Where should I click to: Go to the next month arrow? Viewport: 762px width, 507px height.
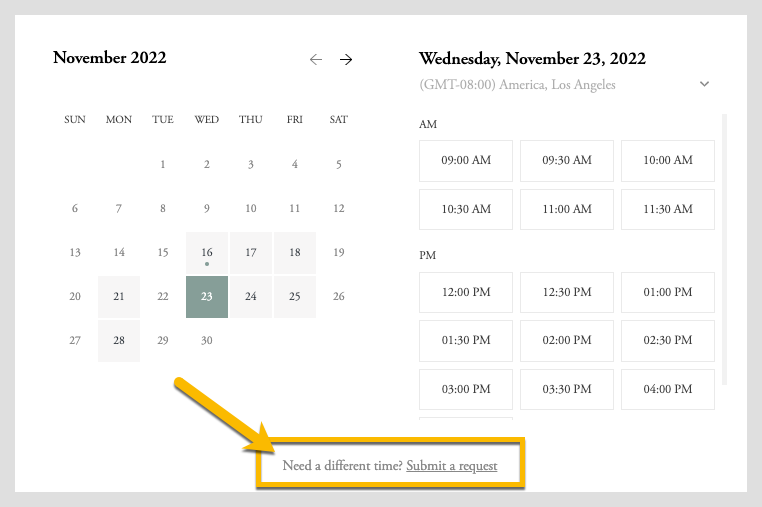(346, 60)
